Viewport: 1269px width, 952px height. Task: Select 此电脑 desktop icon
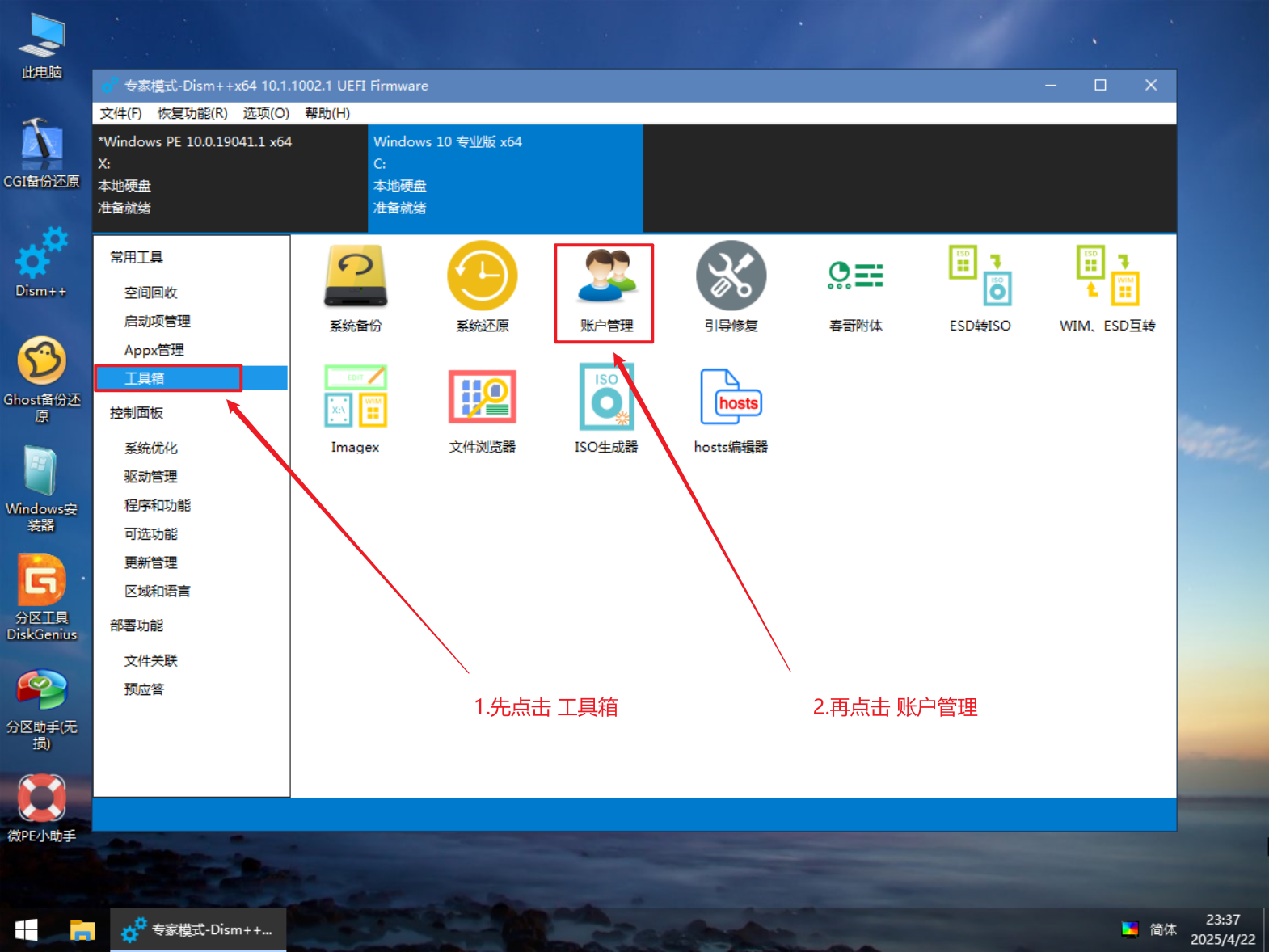tap(42, 47)
